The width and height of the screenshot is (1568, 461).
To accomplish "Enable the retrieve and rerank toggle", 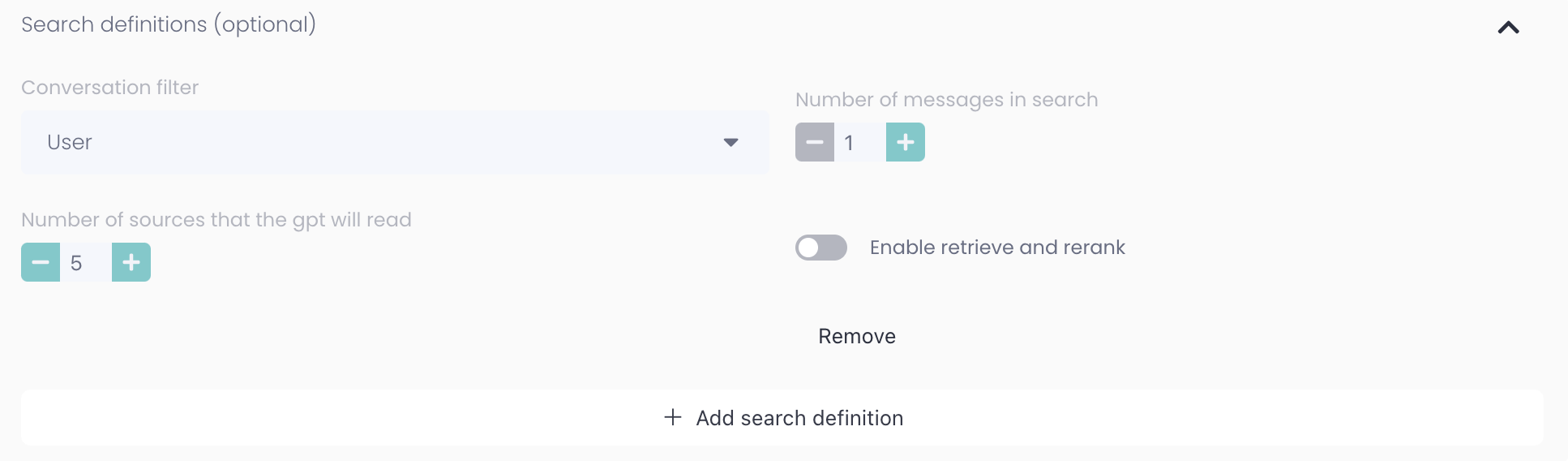I will [821, 248].
